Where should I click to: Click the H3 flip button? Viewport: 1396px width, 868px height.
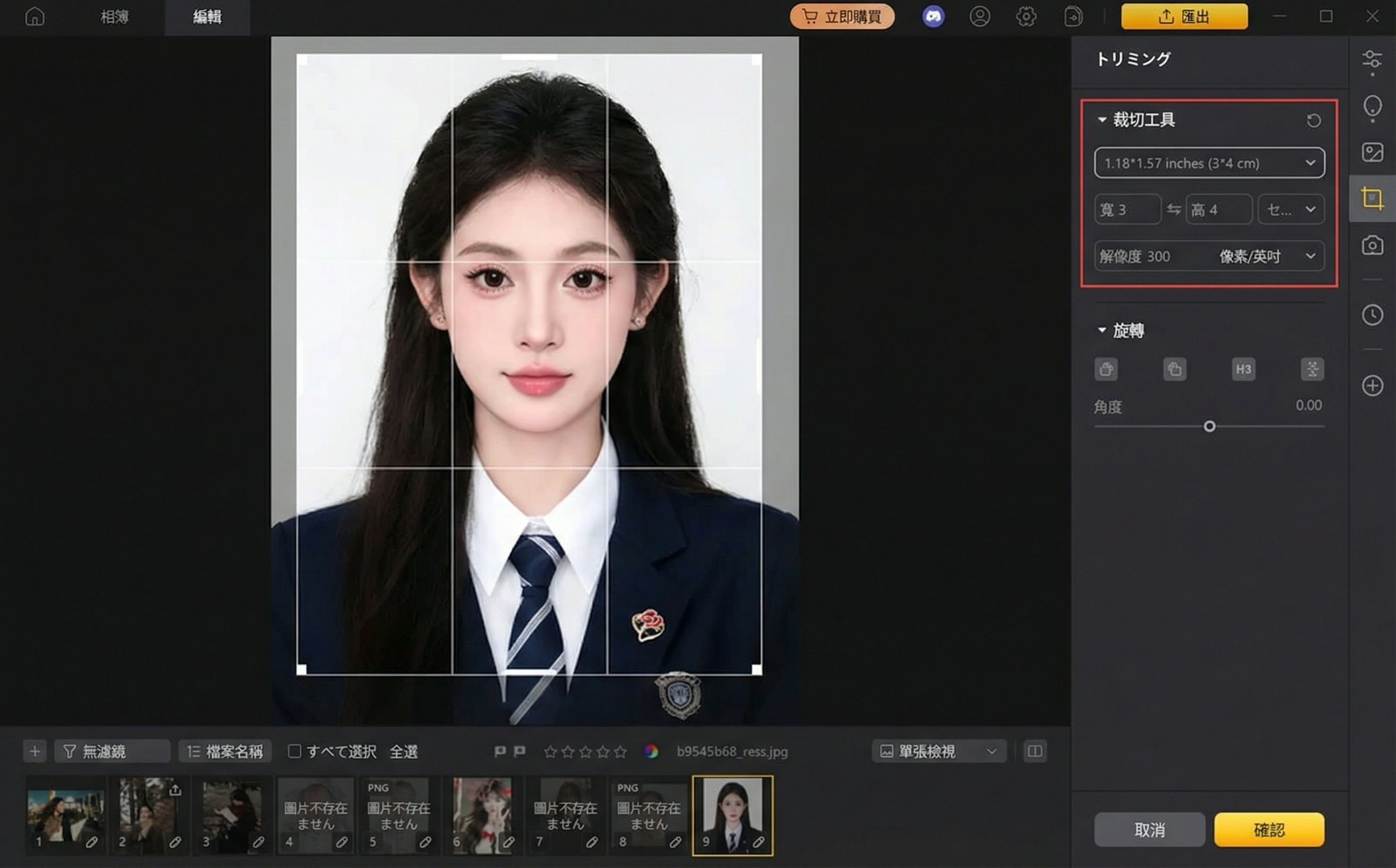coord(1243,369)
